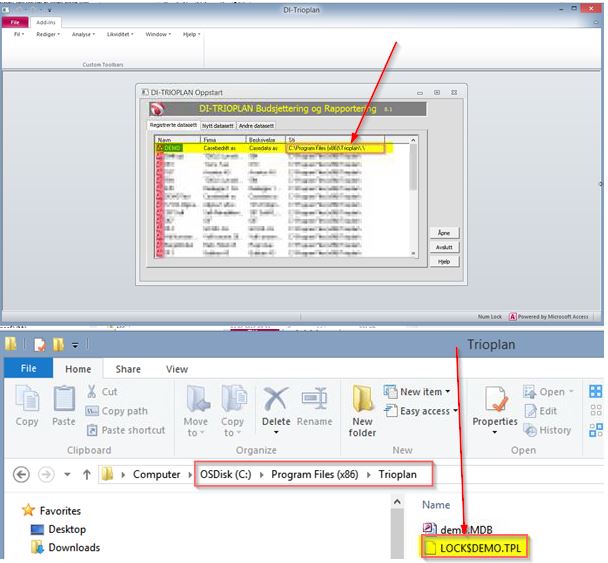
Task: Click the Explorer Forward arrow
Action: pos(46,474)
